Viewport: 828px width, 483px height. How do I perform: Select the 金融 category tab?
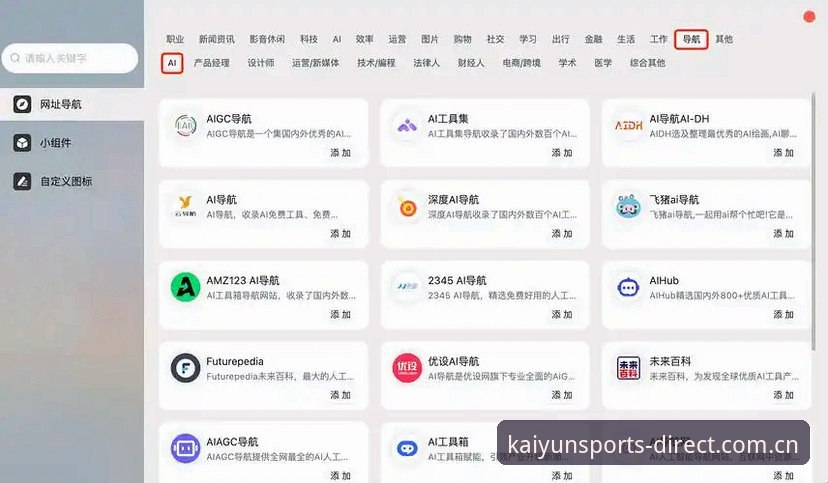click(x=594, y=39)
